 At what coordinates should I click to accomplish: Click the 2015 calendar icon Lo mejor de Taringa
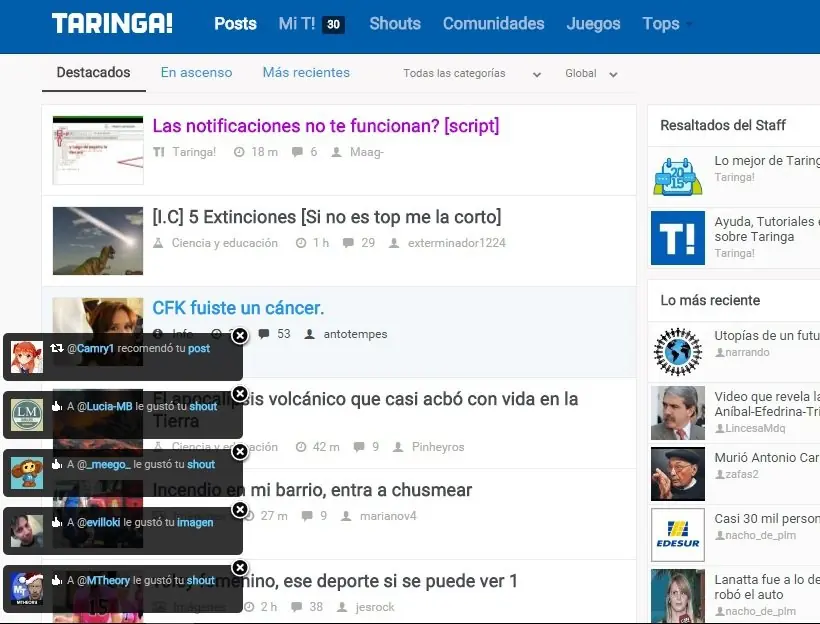pyautogui.click(x=678, y=177)
